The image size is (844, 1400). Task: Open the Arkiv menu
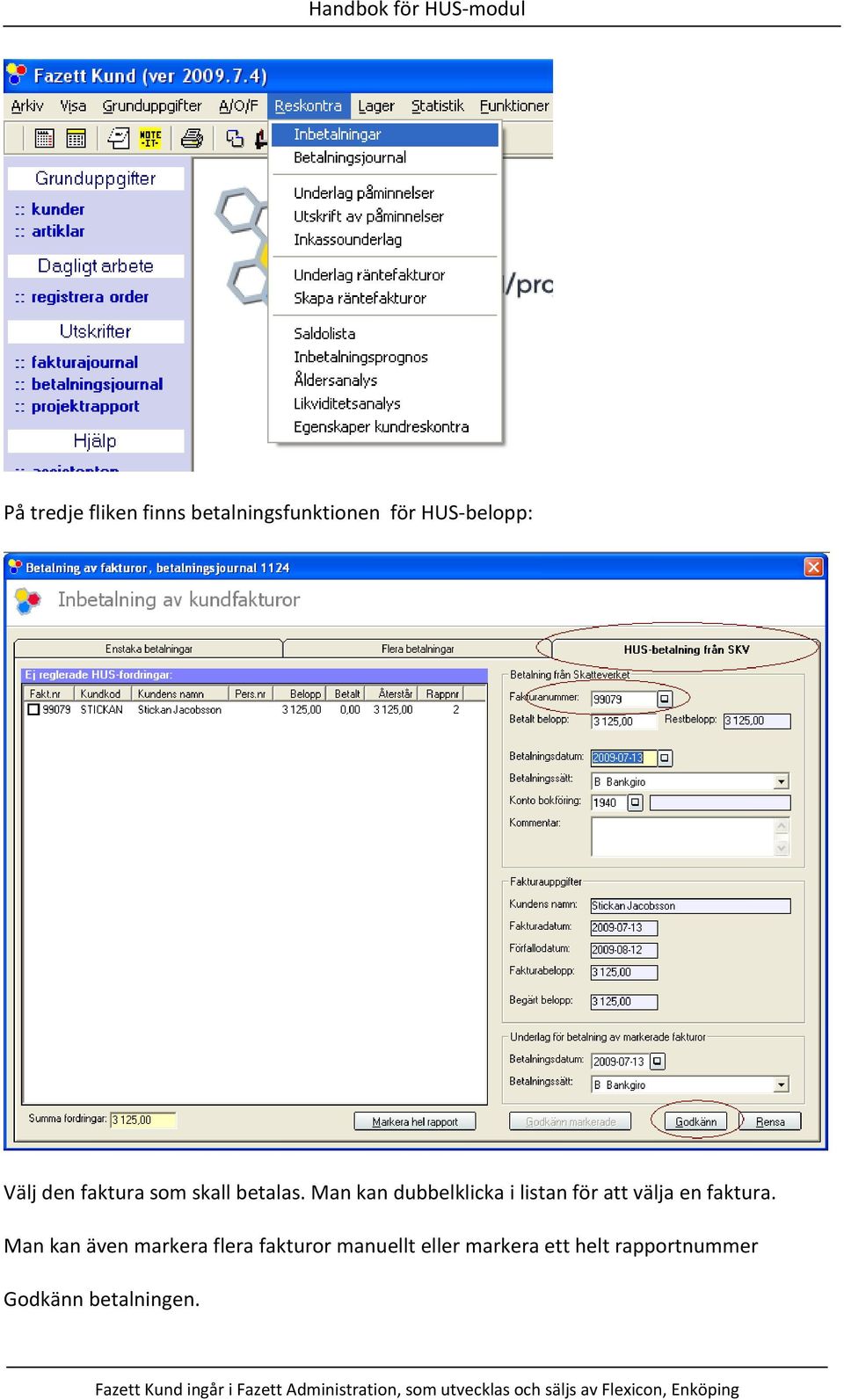27,105
